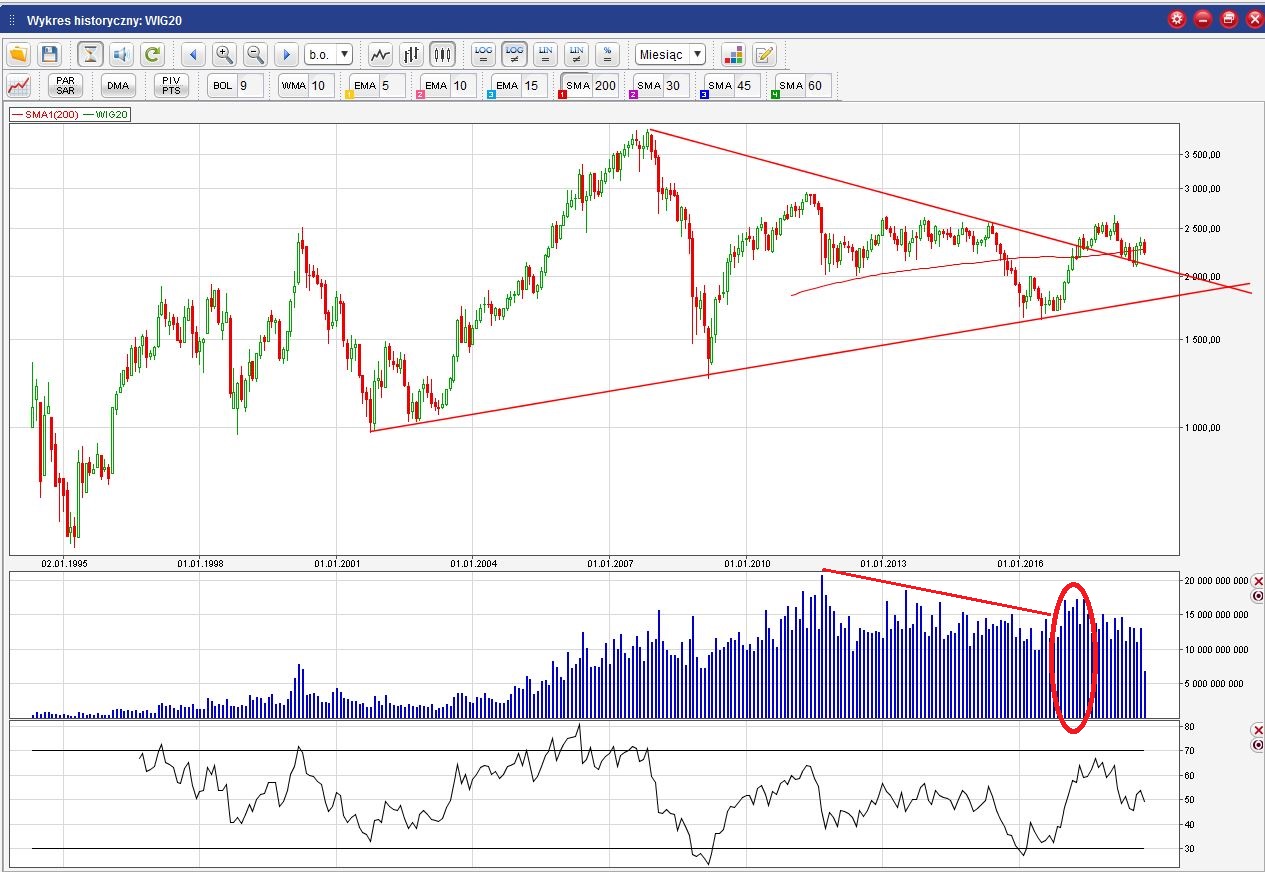This screenshot has height=872, width=1265.
Task: Open the color palette settings icon
Action: [733, 54]
